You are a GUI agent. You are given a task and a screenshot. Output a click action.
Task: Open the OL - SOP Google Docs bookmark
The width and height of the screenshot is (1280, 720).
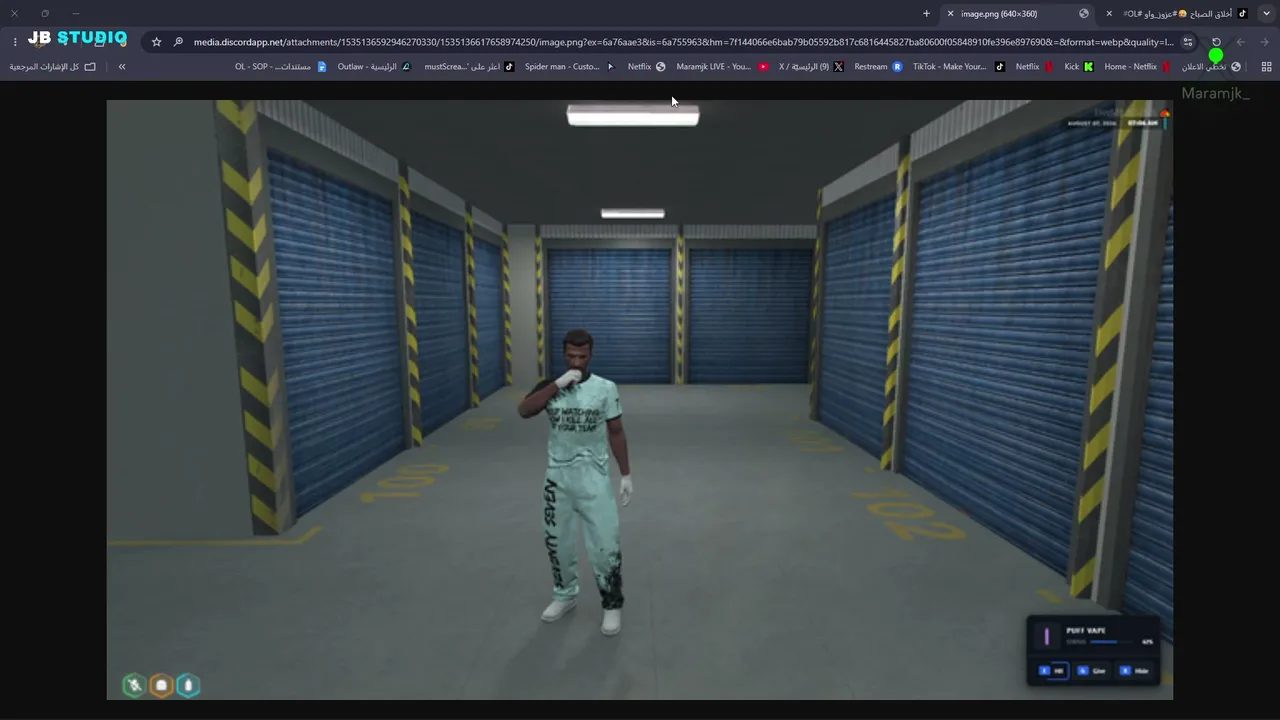[x=281, y=67]
